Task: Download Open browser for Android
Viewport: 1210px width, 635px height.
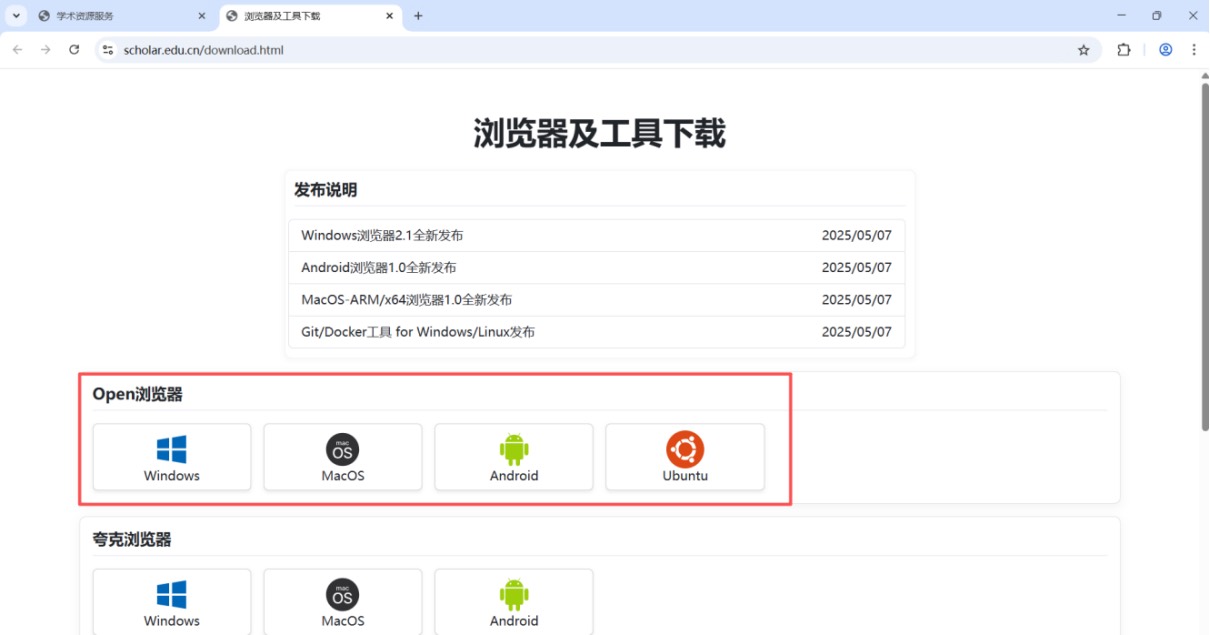Action: point(514,457)
